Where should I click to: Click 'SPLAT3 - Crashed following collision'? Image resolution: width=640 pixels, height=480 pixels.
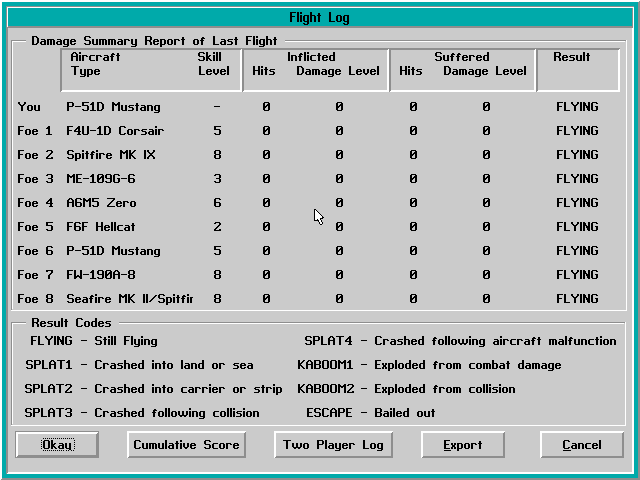pos(142,413)
